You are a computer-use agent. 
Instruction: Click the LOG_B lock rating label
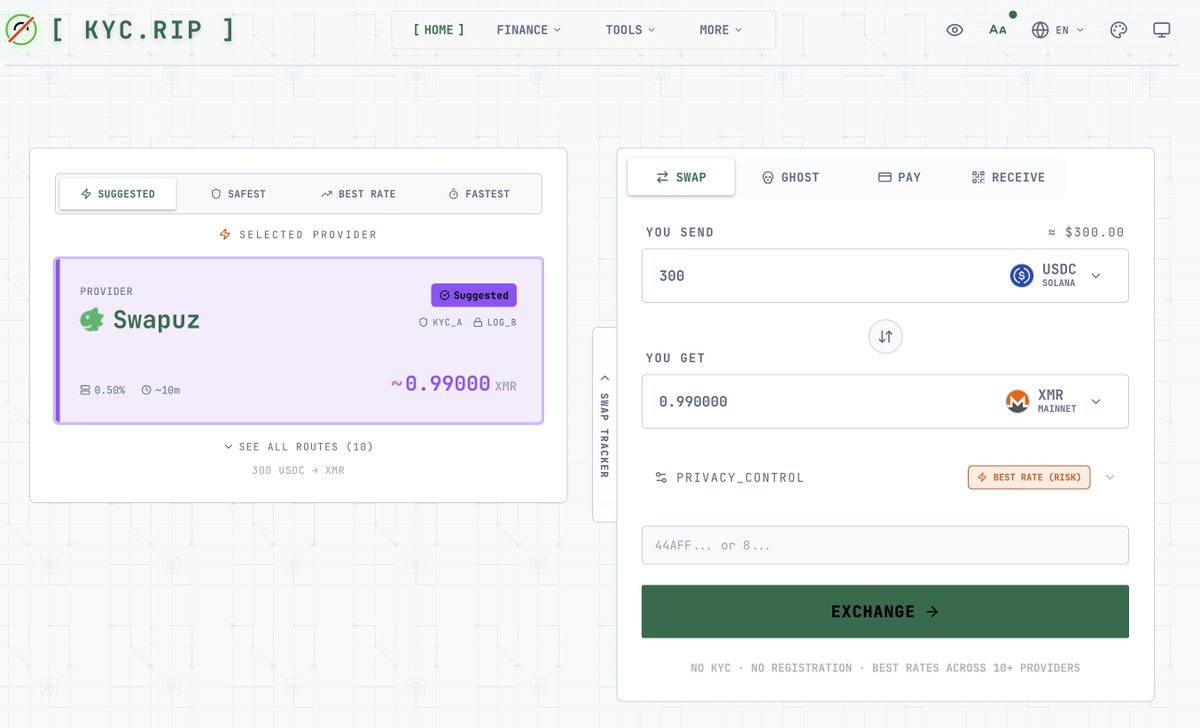tap(495, 323)
